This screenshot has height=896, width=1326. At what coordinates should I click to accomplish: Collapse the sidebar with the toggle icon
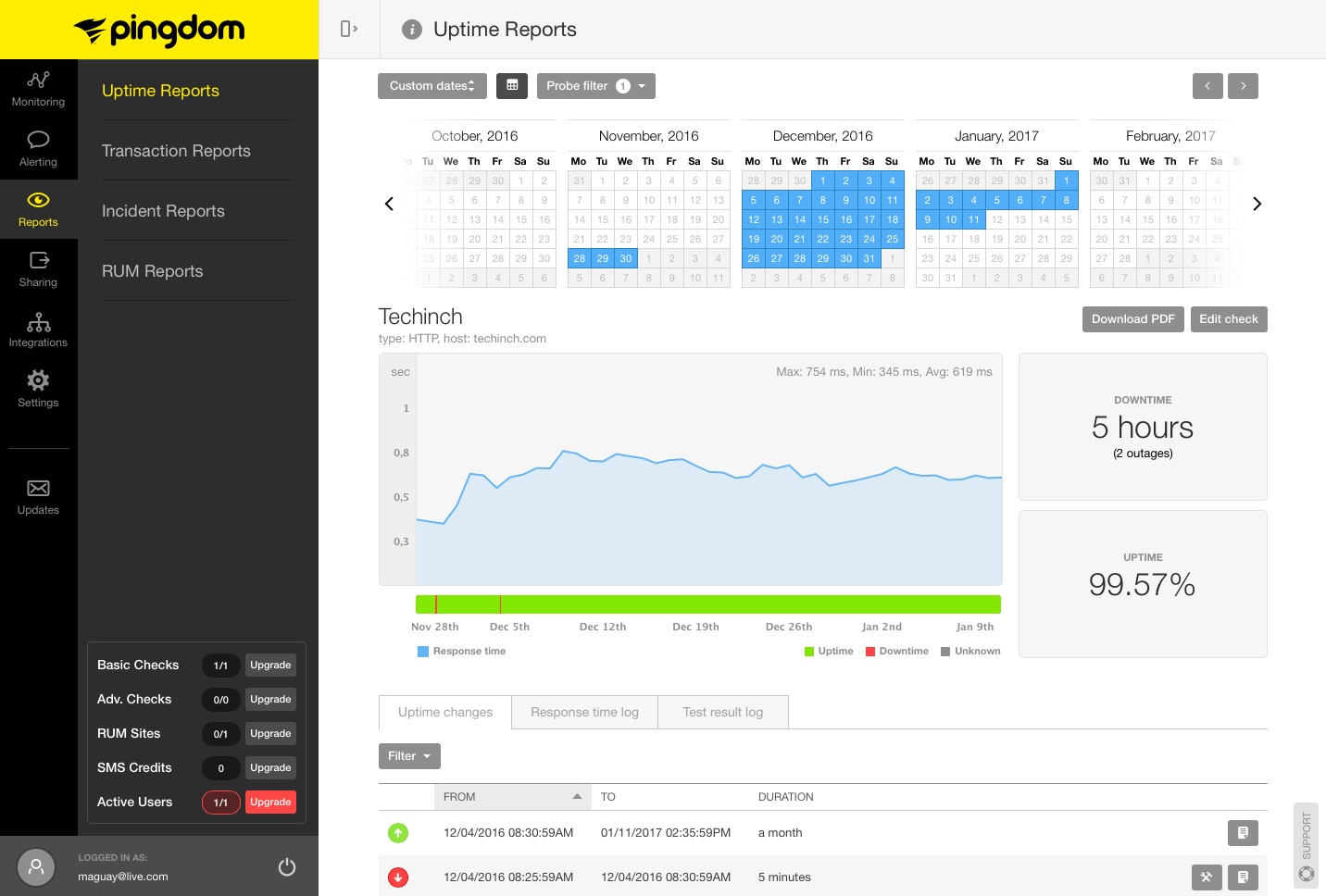(x=349, y=29)
